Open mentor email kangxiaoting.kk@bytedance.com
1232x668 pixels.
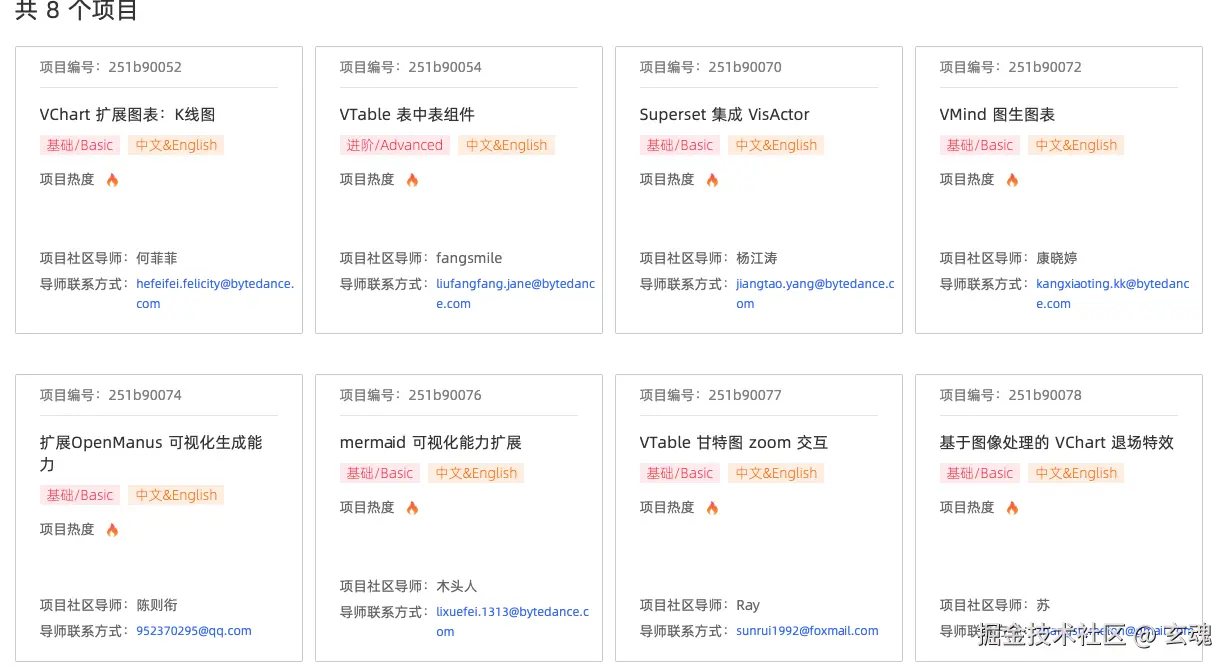coord(1113,293)
